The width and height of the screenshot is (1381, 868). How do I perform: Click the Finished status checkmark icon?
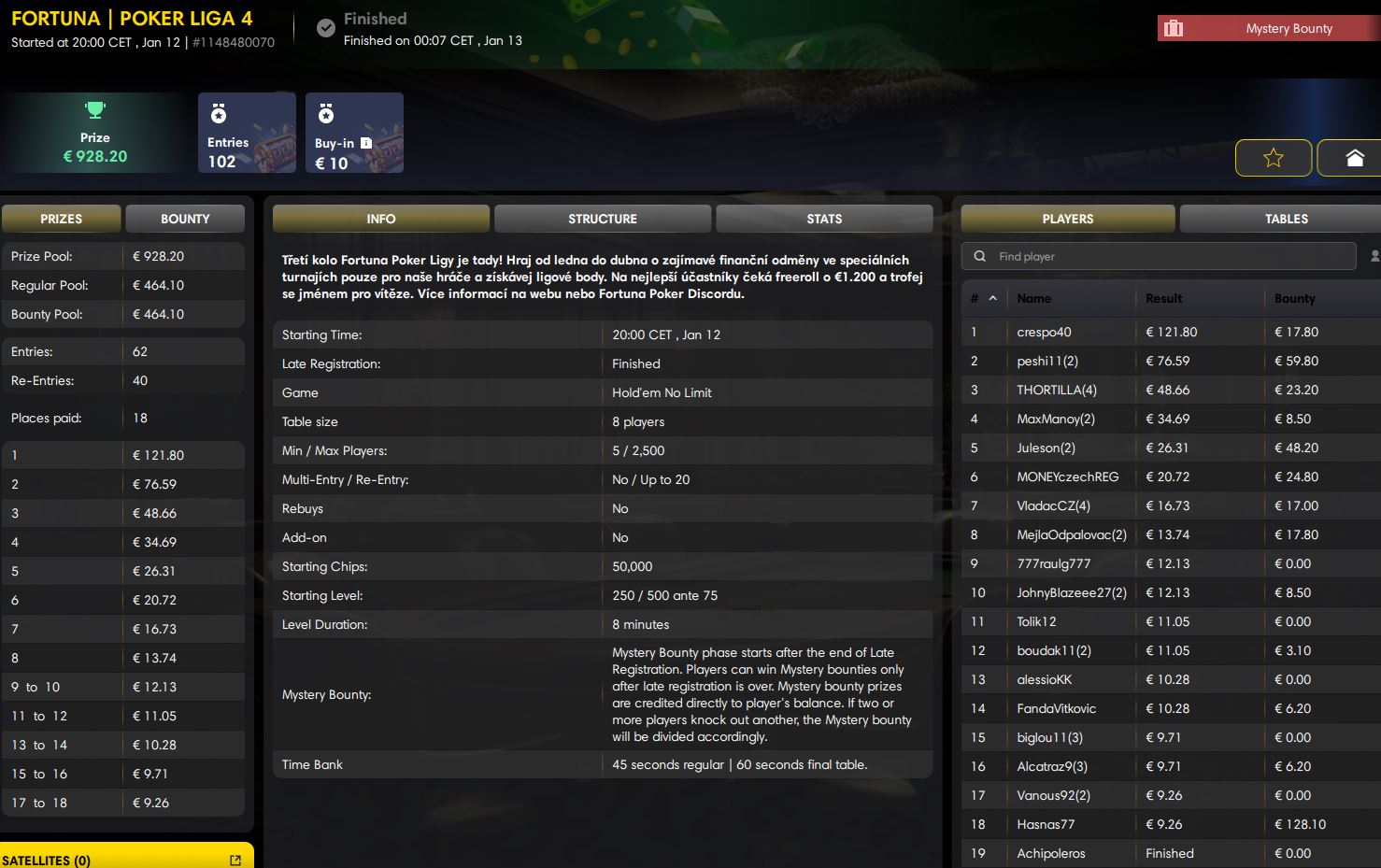[x=325, y=29]
